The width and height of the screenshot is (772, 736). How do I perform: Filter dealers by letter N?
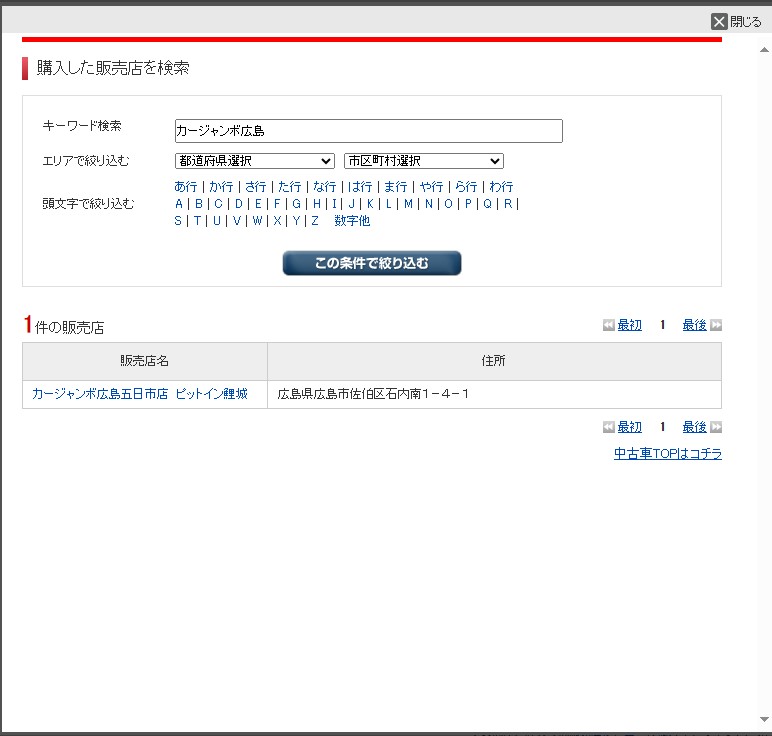click(x=429, y=204)
